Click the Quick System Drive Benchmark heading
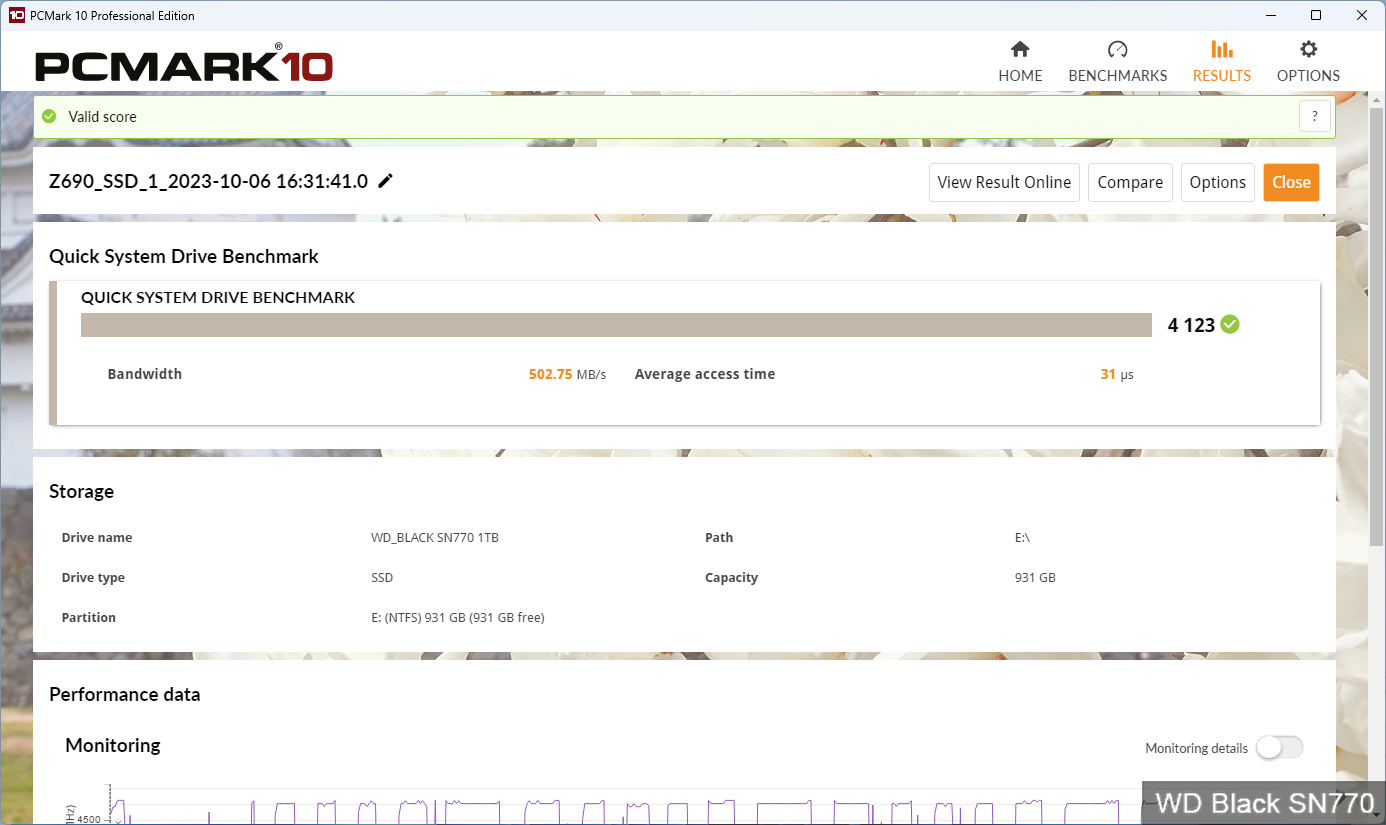The height and width of the screenshot is (825, 1386). point(184,256)
